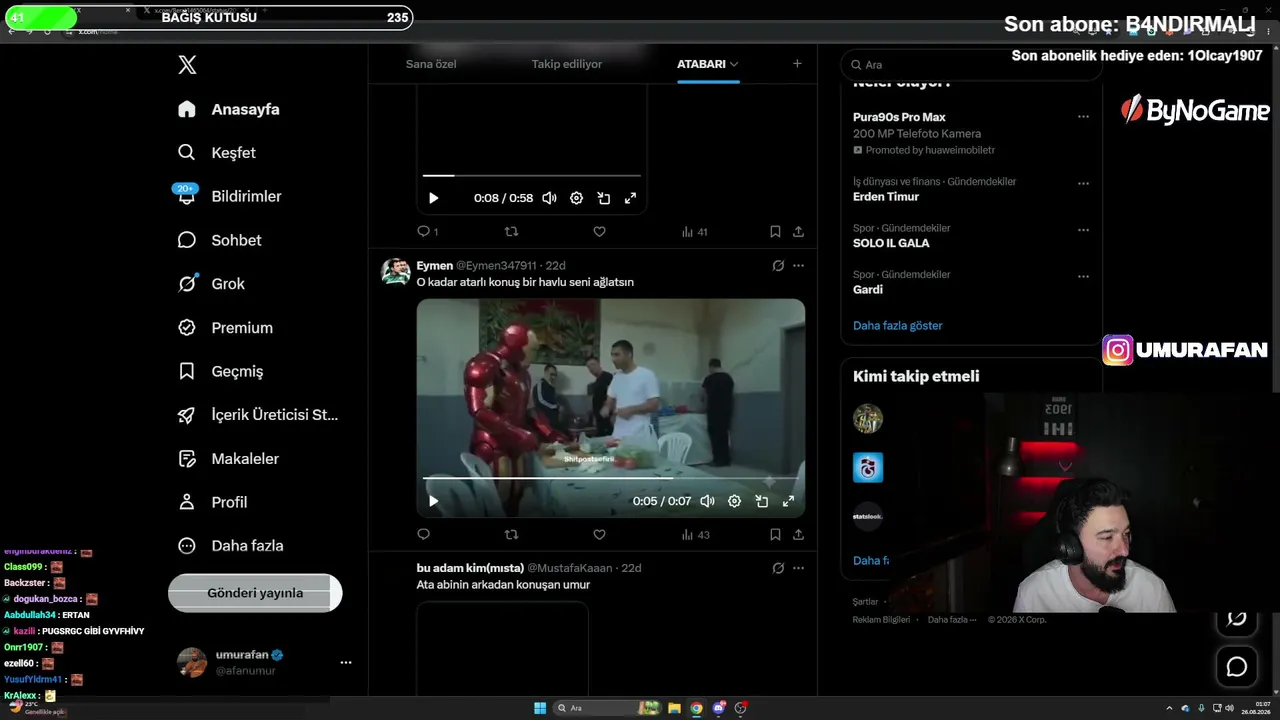
Task: Go to Profil page
Action: click(x=212, y=502)
